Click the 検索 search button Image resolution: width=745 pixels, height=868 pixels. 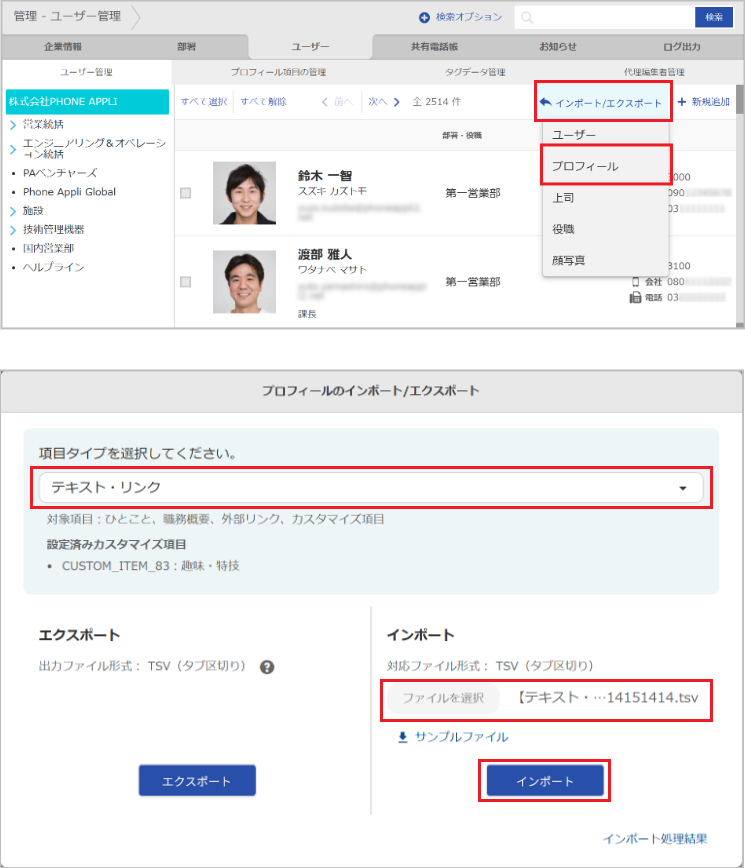[x=714, y=17]
